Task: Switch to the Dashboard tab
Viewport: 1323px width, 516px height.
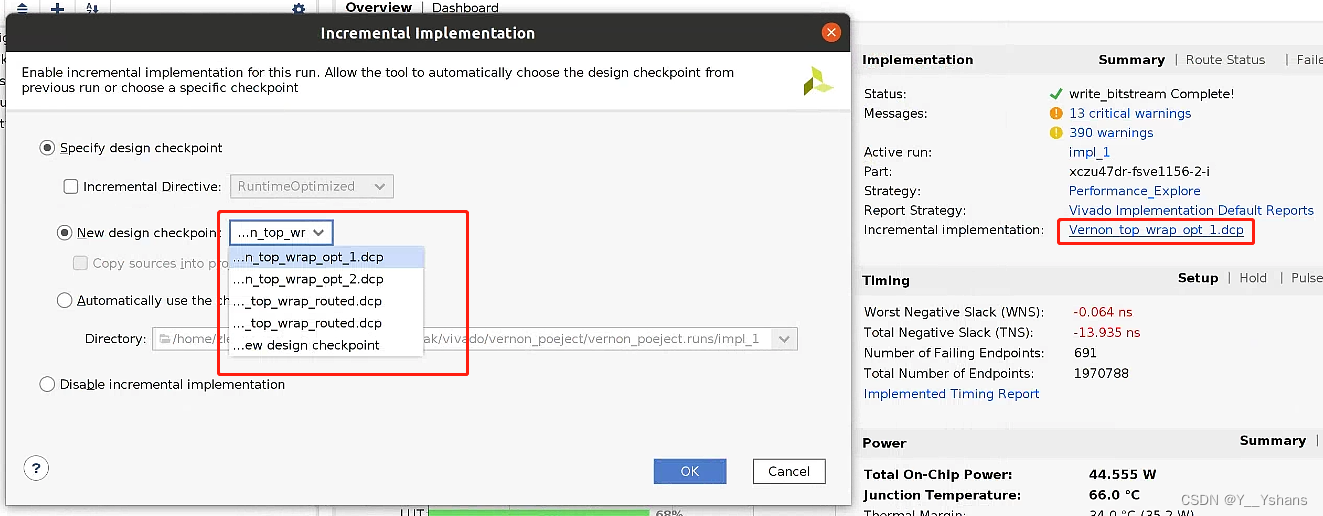Action: 465,8
